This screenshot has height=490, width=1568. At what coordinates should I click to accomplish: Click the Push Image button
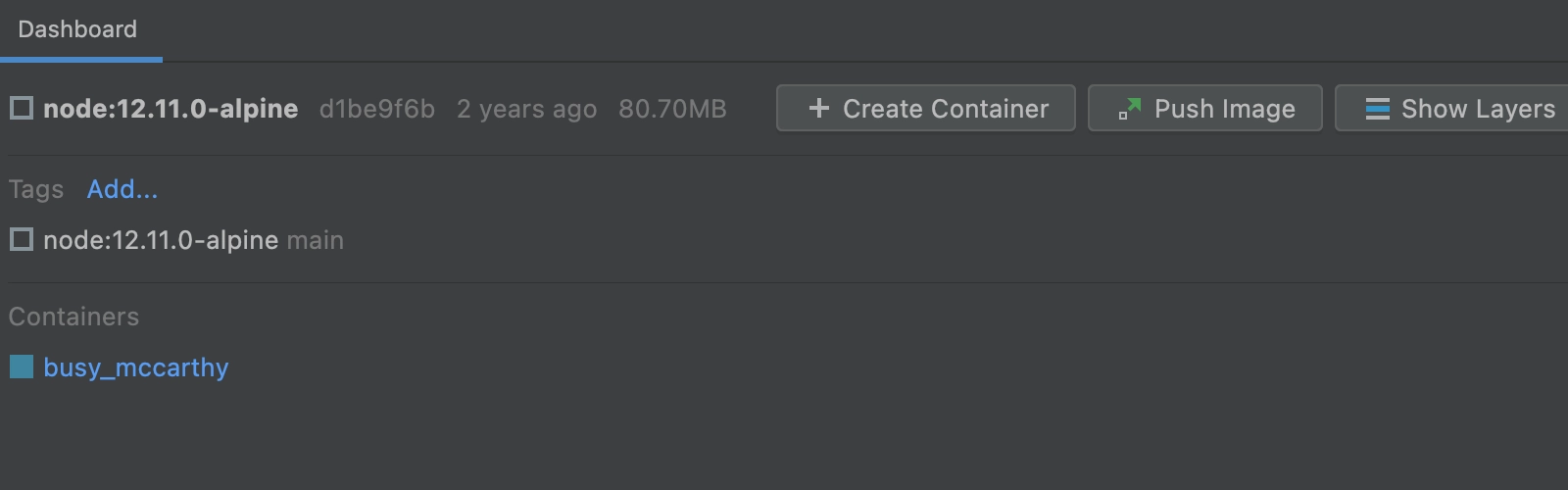pyautogui.click(x=1205, y=108)
